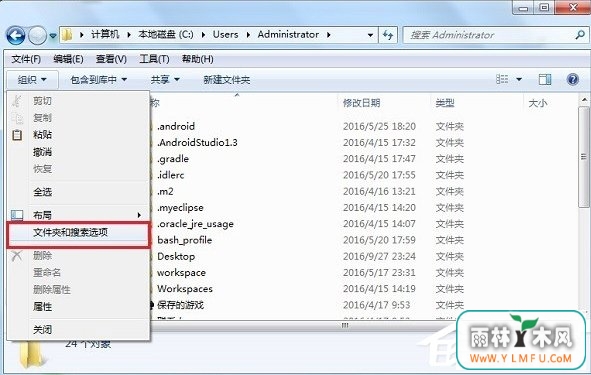
Task: Open the recent locations dropdown arrow
Action: (53, 36)
